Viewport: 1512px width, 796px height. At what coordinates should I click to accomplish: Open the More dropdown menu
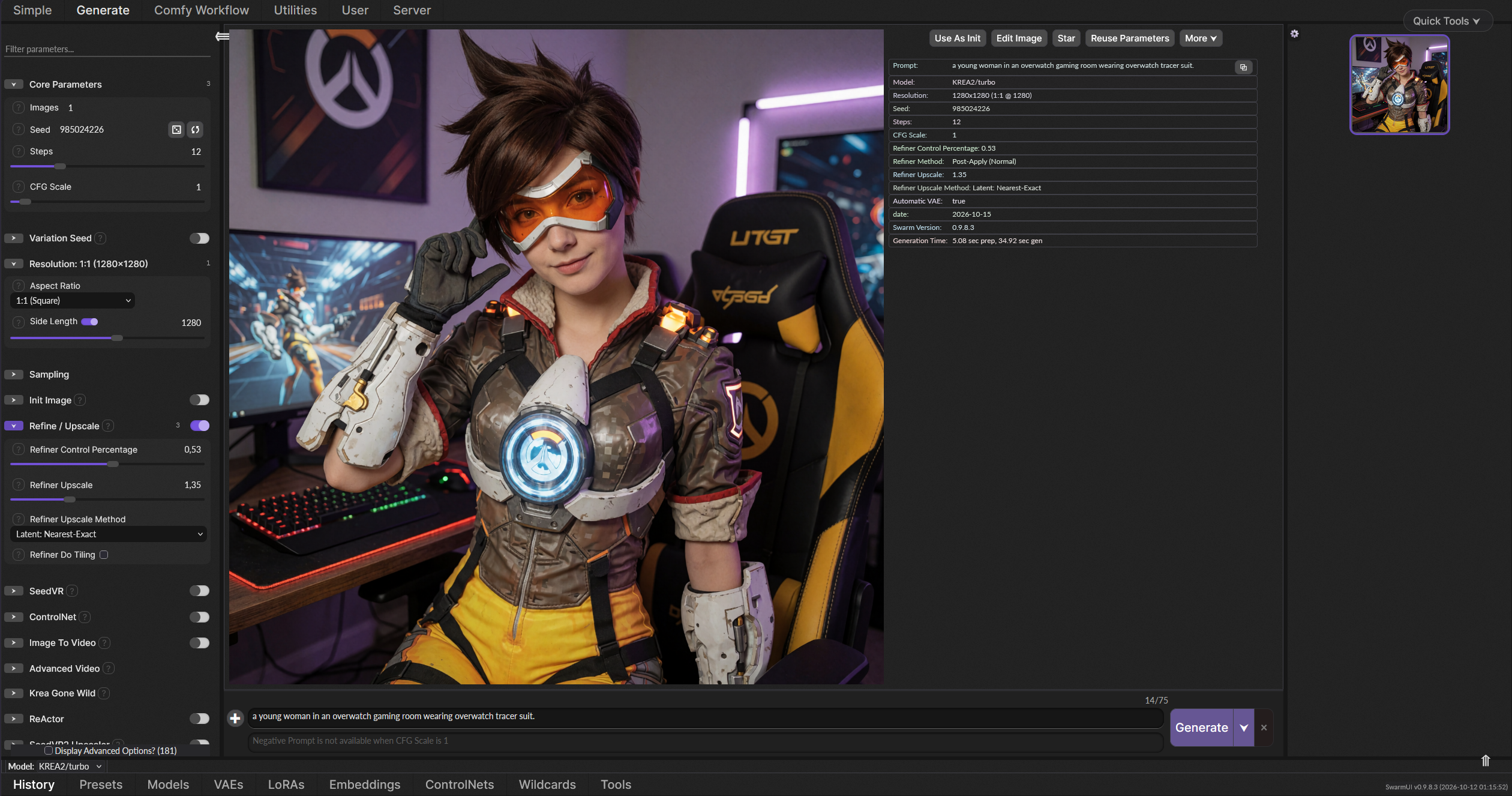[1200, 38]
